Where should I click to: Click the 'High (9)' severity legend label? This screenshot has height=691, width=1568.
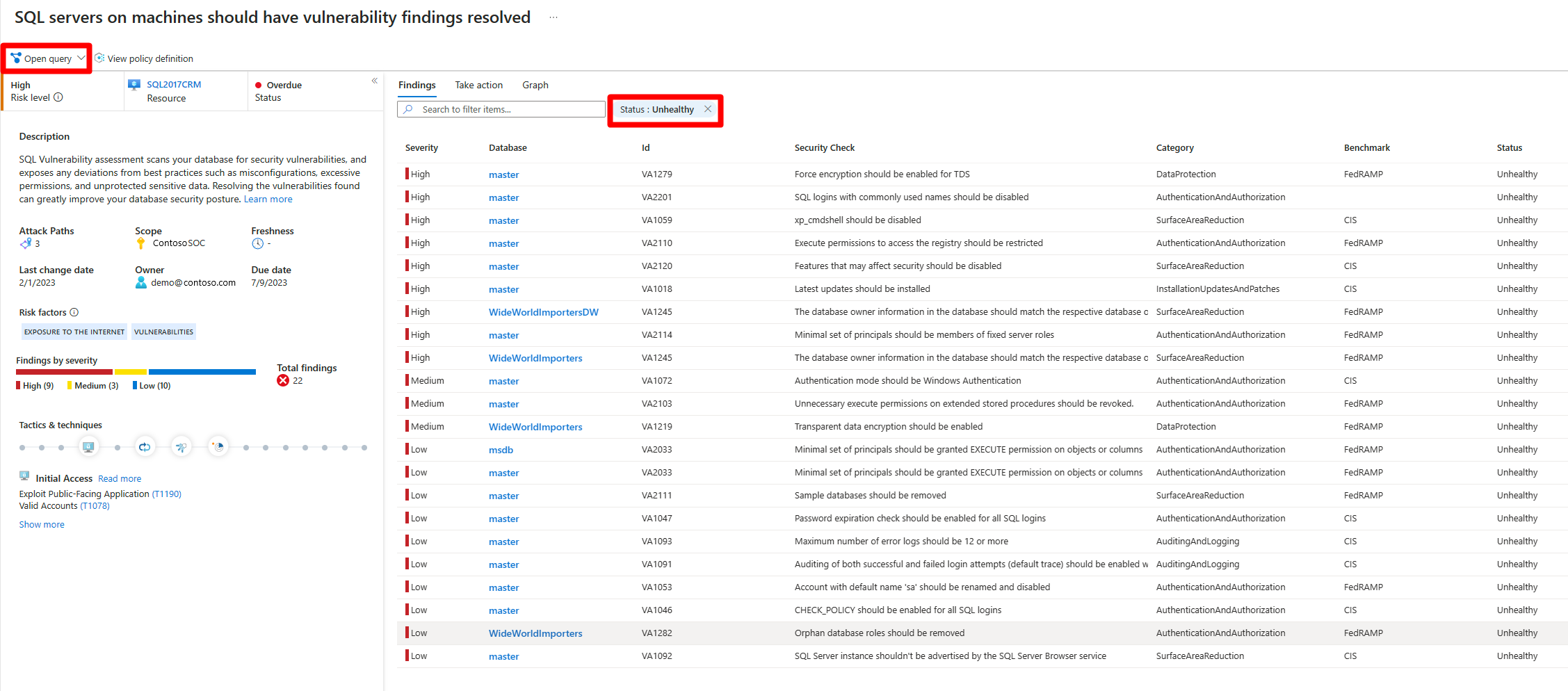click(38, 386)
